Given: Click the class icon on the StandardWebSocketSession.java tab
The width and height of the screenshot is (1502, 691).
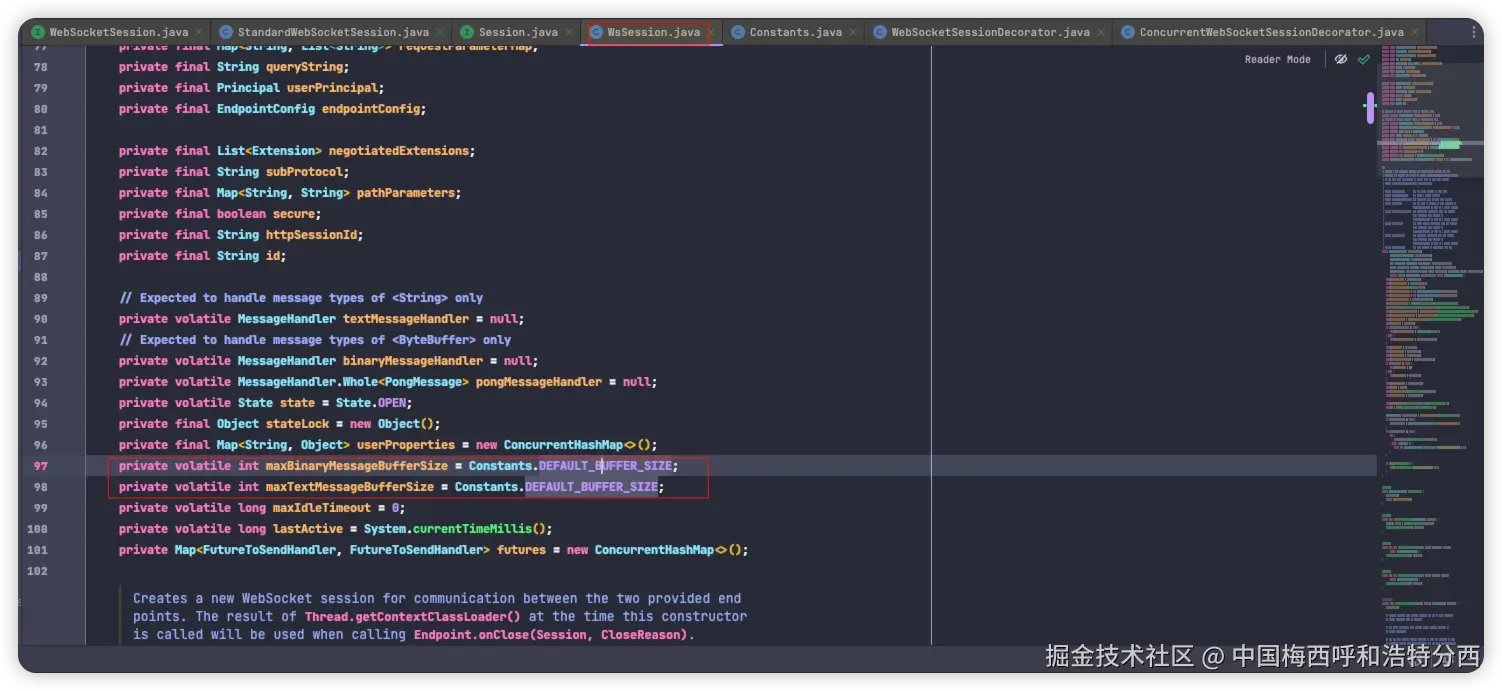Looking at the screenshot, I should pyautogui.click(x=225, y=32).
